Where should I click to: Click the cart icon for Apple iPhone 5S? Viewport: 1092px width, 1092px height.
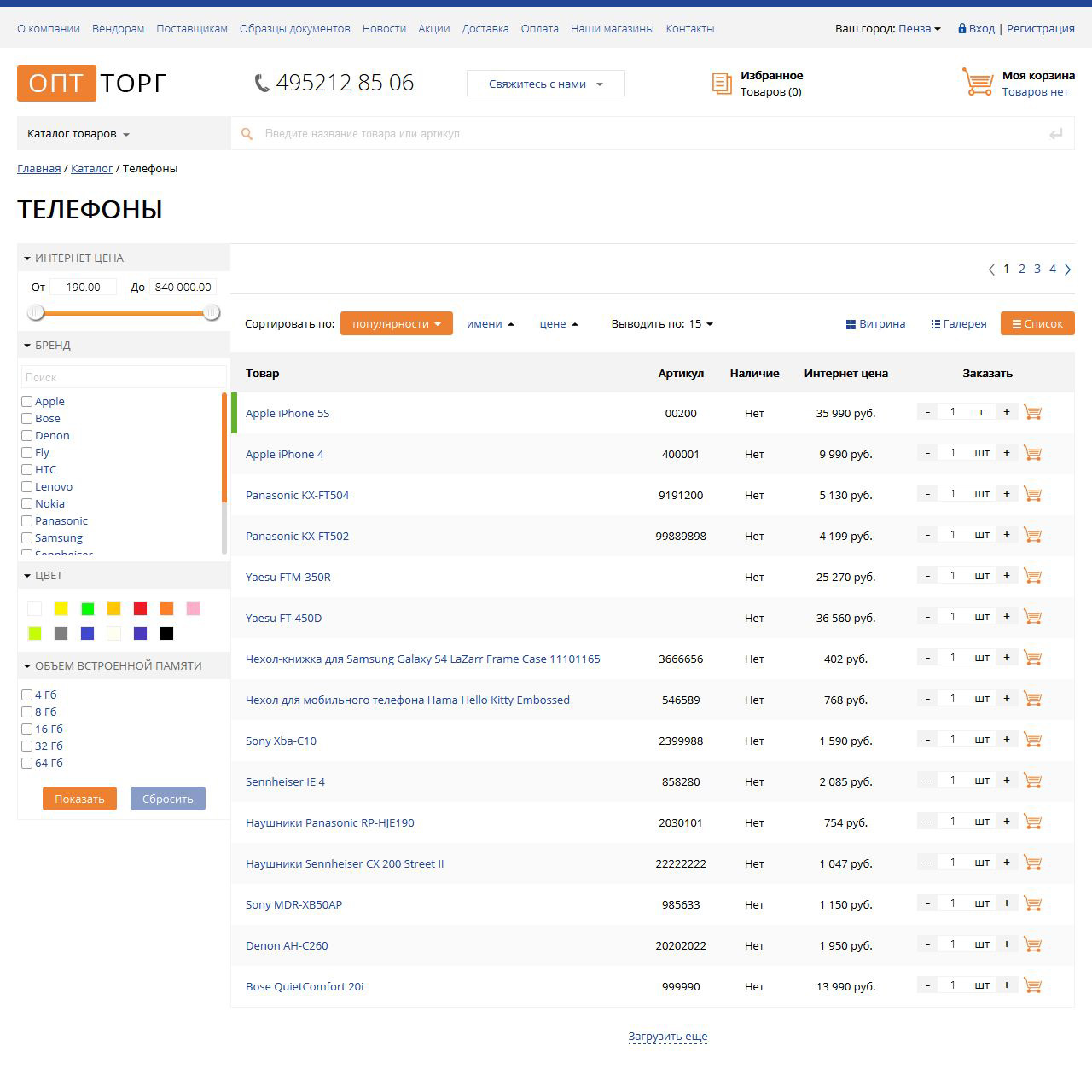click(x=1032, y=413)
